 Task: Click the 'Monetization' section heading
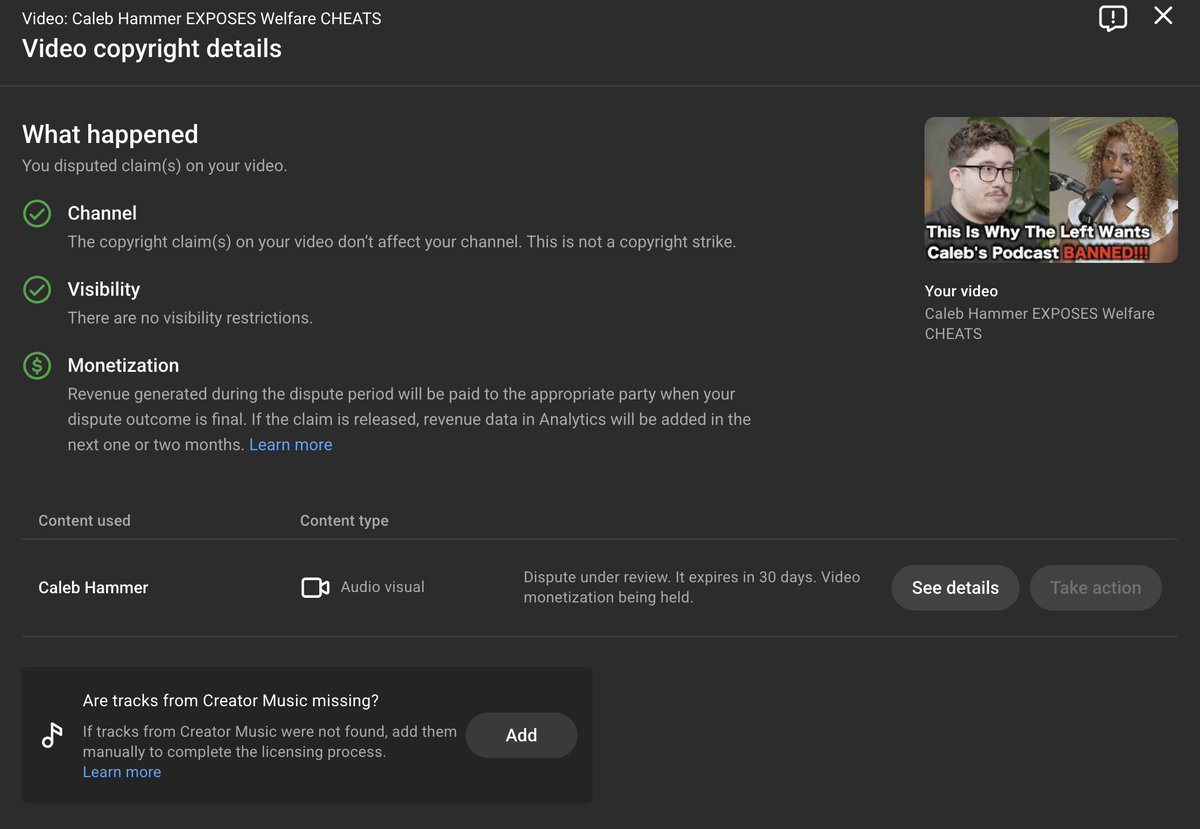(123, 365)
